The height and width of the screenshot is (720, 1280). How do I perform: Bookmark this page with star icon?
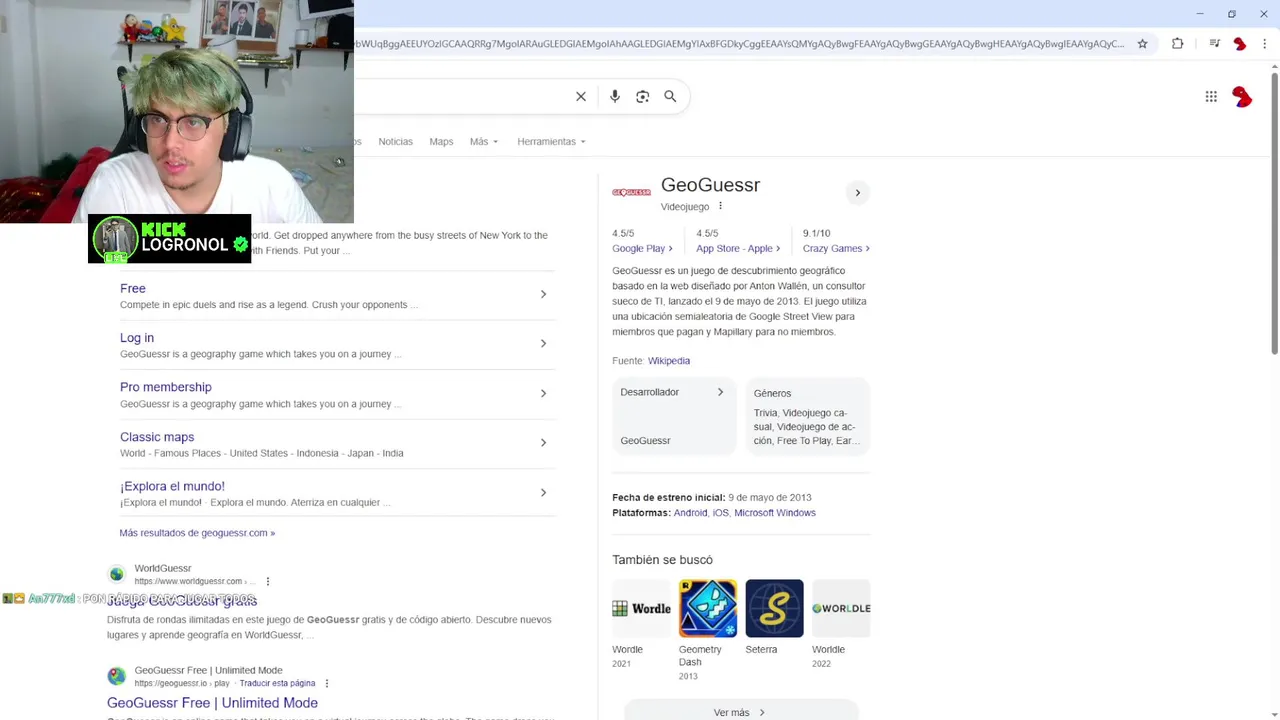point(1143,44)
